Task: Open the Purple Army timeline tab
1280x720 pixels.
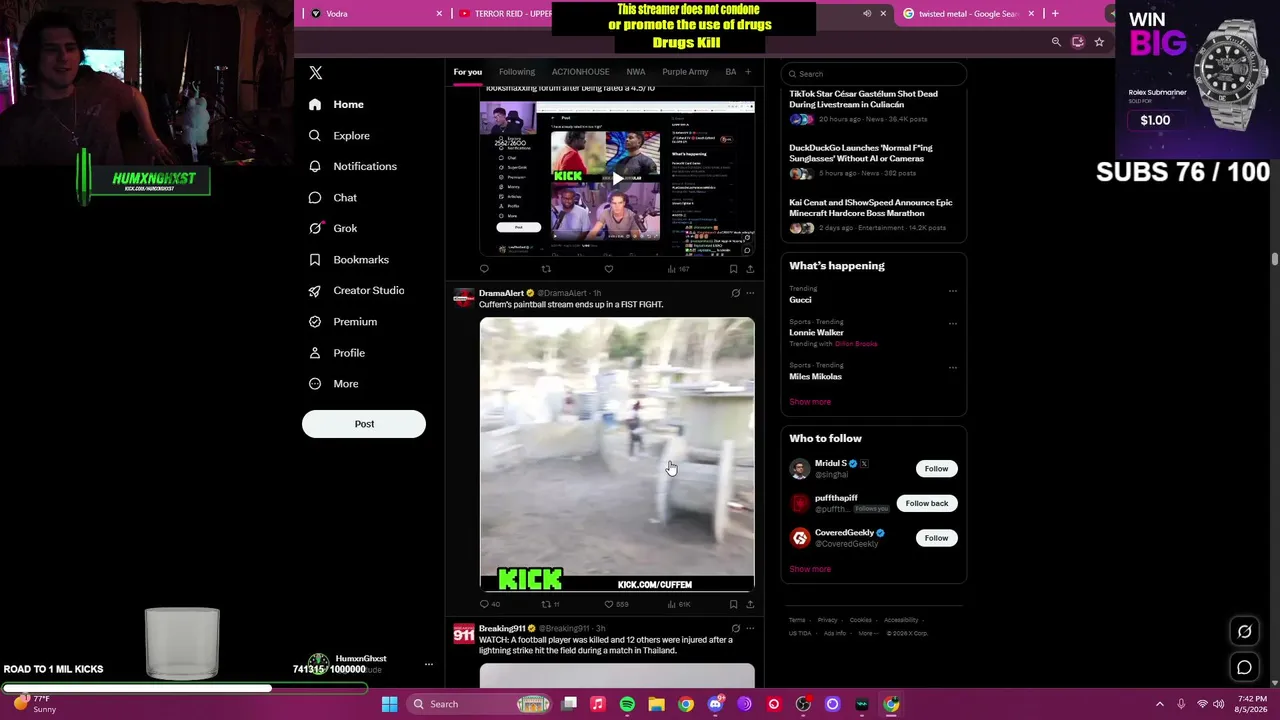Action: [685, 72]
